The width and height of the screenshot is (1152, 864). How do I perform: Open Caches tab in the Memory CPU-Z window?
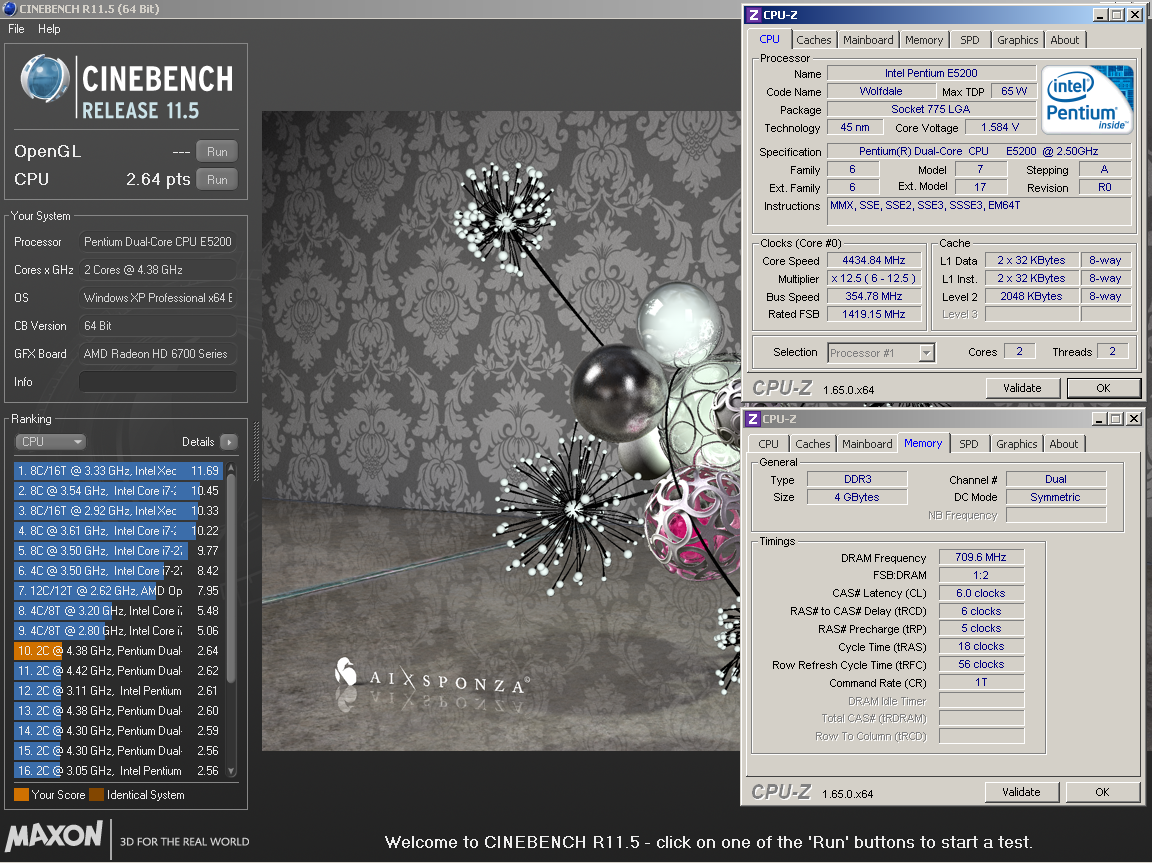pyautogui.click(x=813, y=444)
